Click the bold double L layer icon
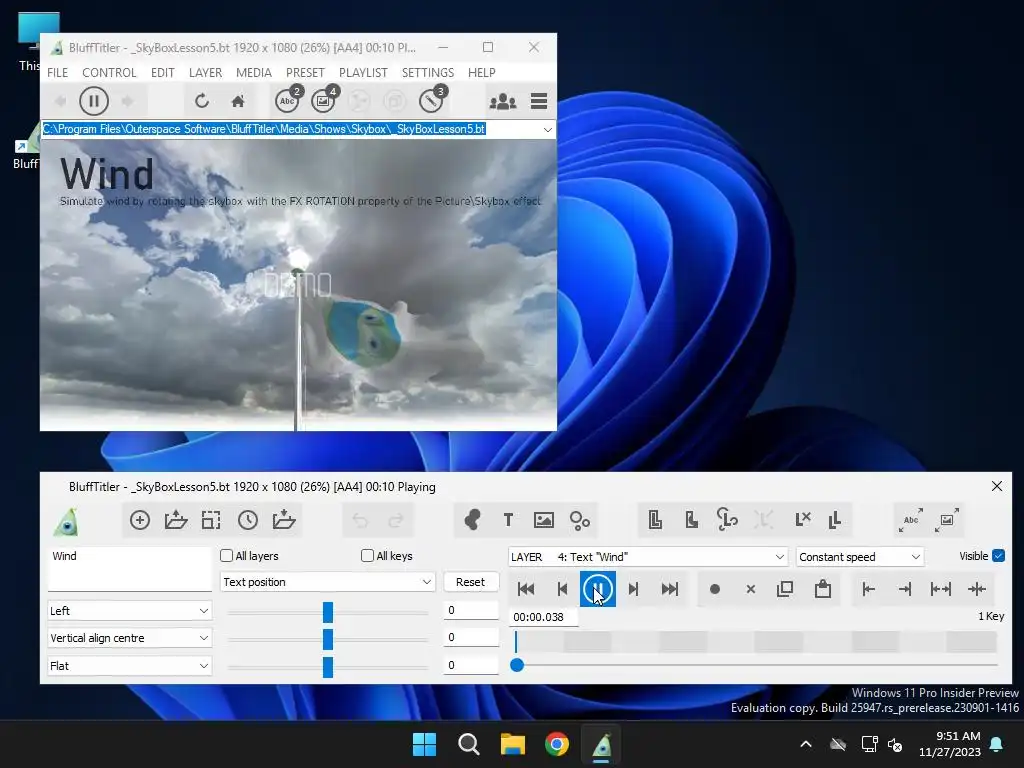This screenshot has height=768, width=1024. click(x=835, y=520)
